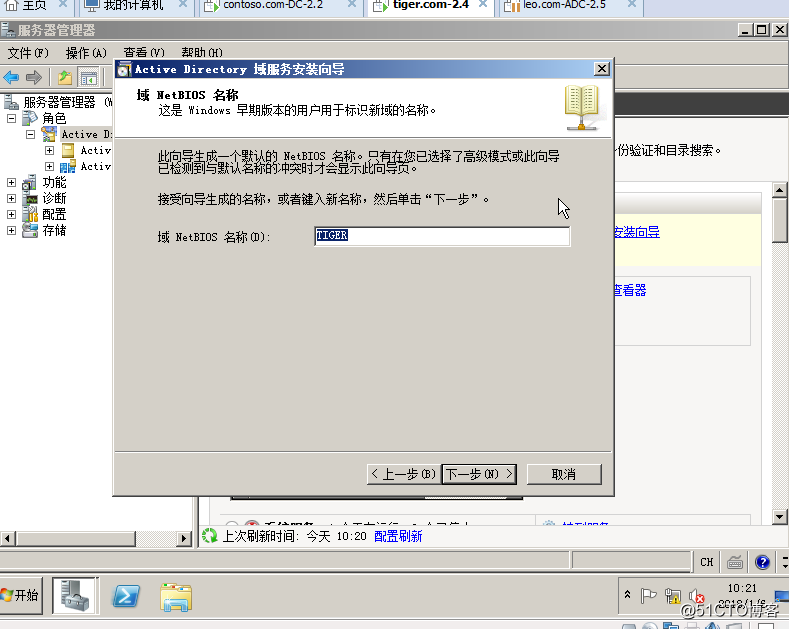789x629 pixels.
Task: Click 取消 to cancel the wizard
Action: (x=564, y=474)
